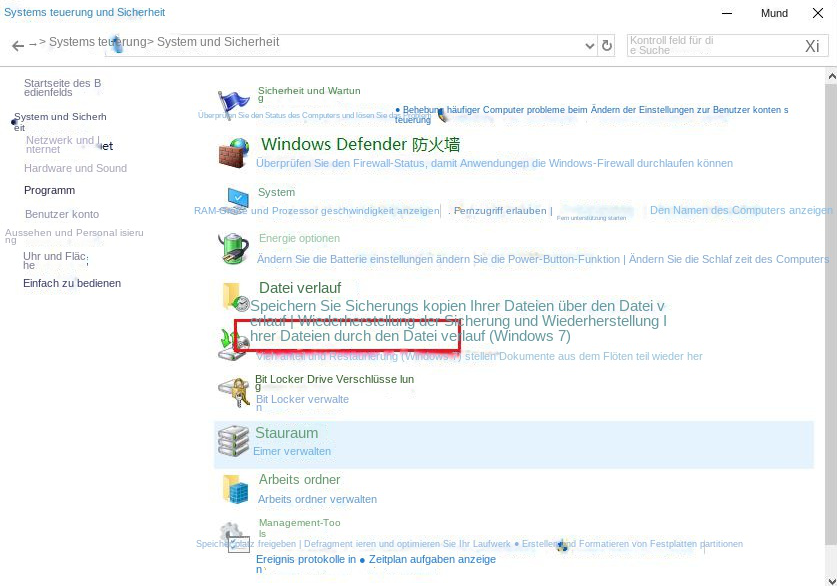
Task: Click the Bit Locker verwalten link
Action: pos(302,399)
